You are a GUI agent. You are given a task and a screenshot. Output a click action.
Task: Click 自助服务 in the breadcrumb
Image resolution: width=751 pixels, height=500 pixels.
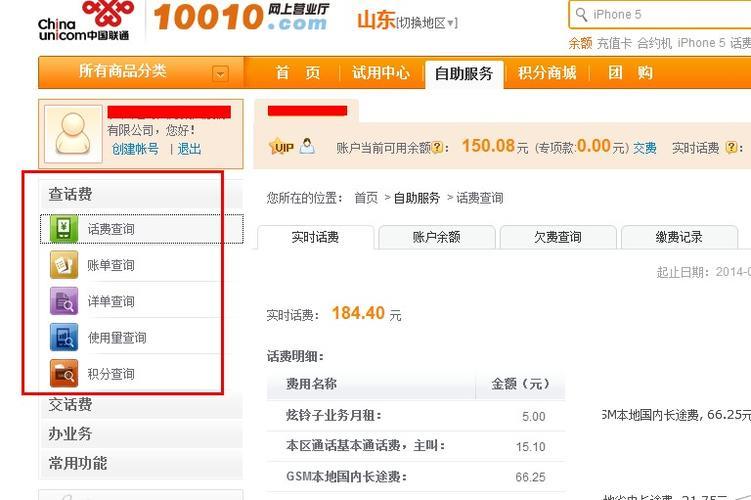coord(416,198)
